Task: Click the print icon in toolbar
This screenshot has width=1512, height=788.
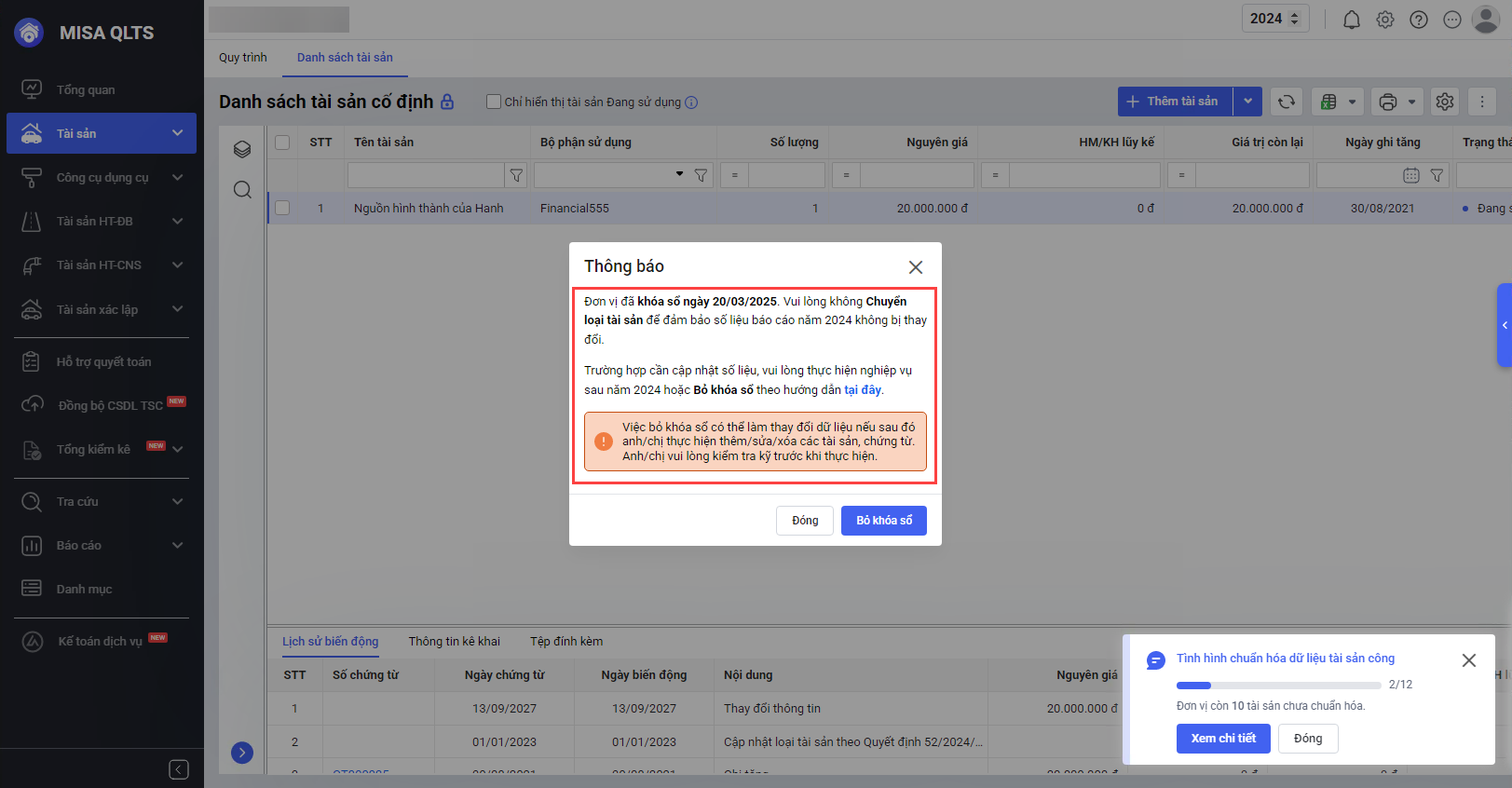Action: point(1388,102)
